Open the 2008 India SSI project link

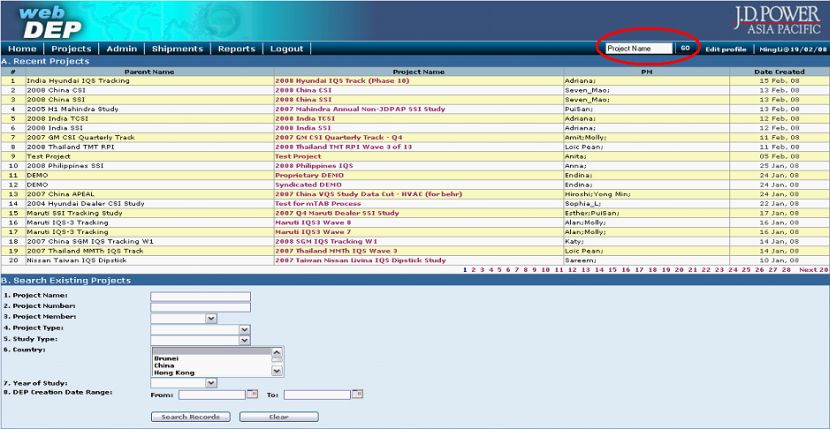[x=303, y=128]
